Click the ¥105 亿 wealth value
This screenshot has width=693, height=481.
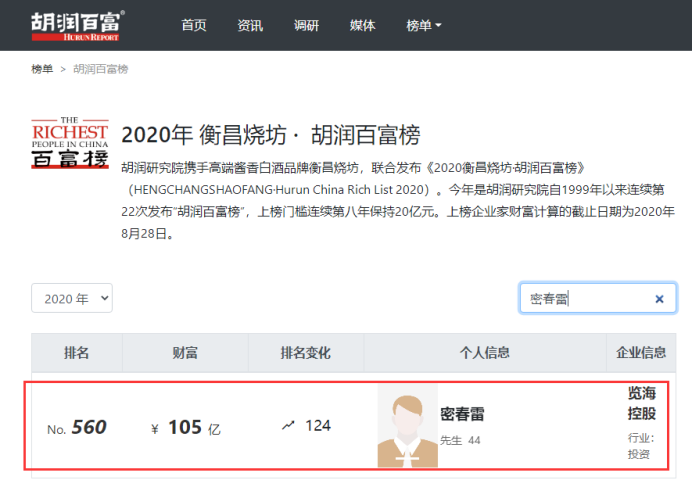[186, 428]
